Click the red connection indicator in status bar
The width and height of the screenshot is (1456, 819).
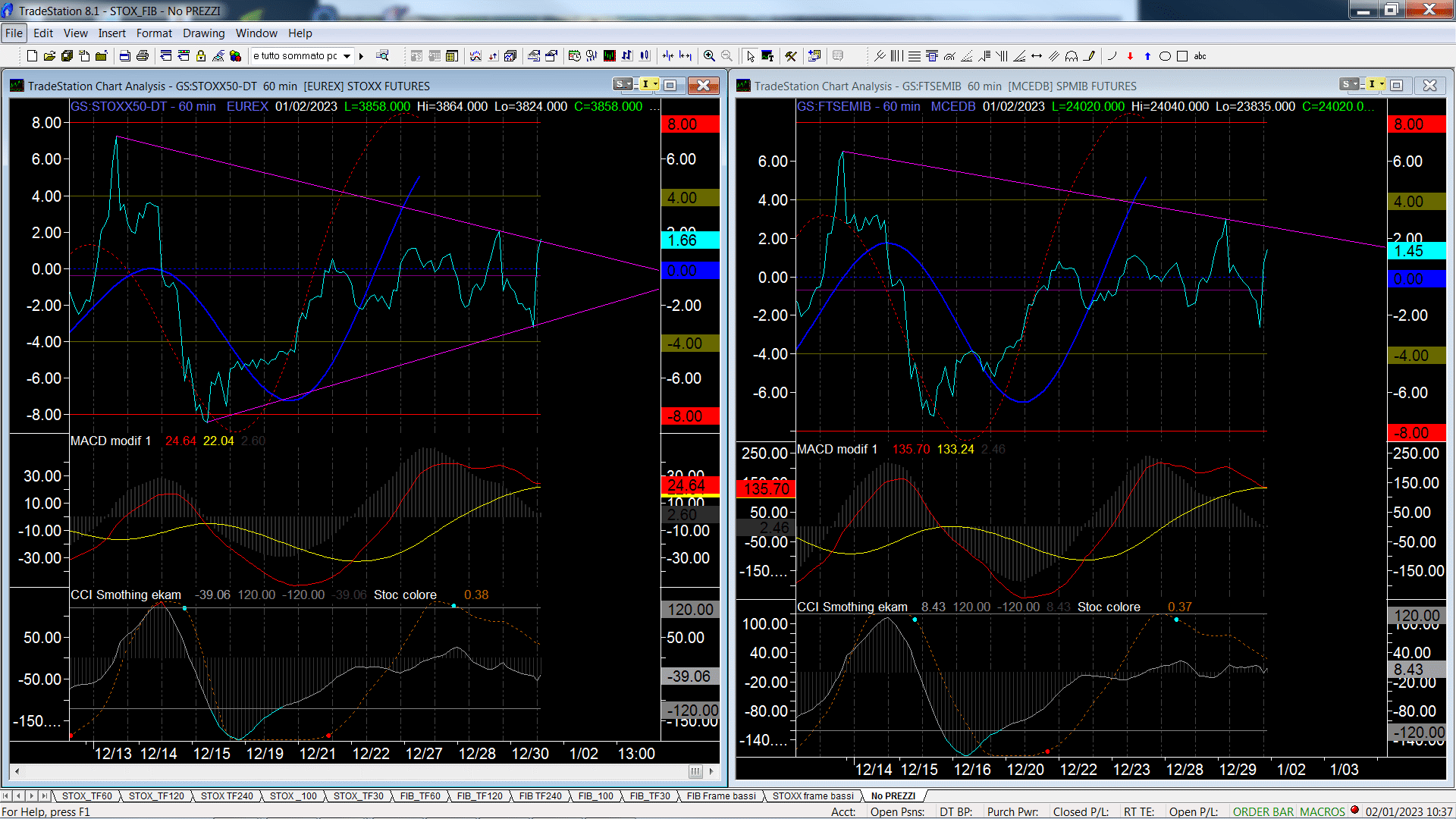pyautogui.click(x=1354, y=810)
